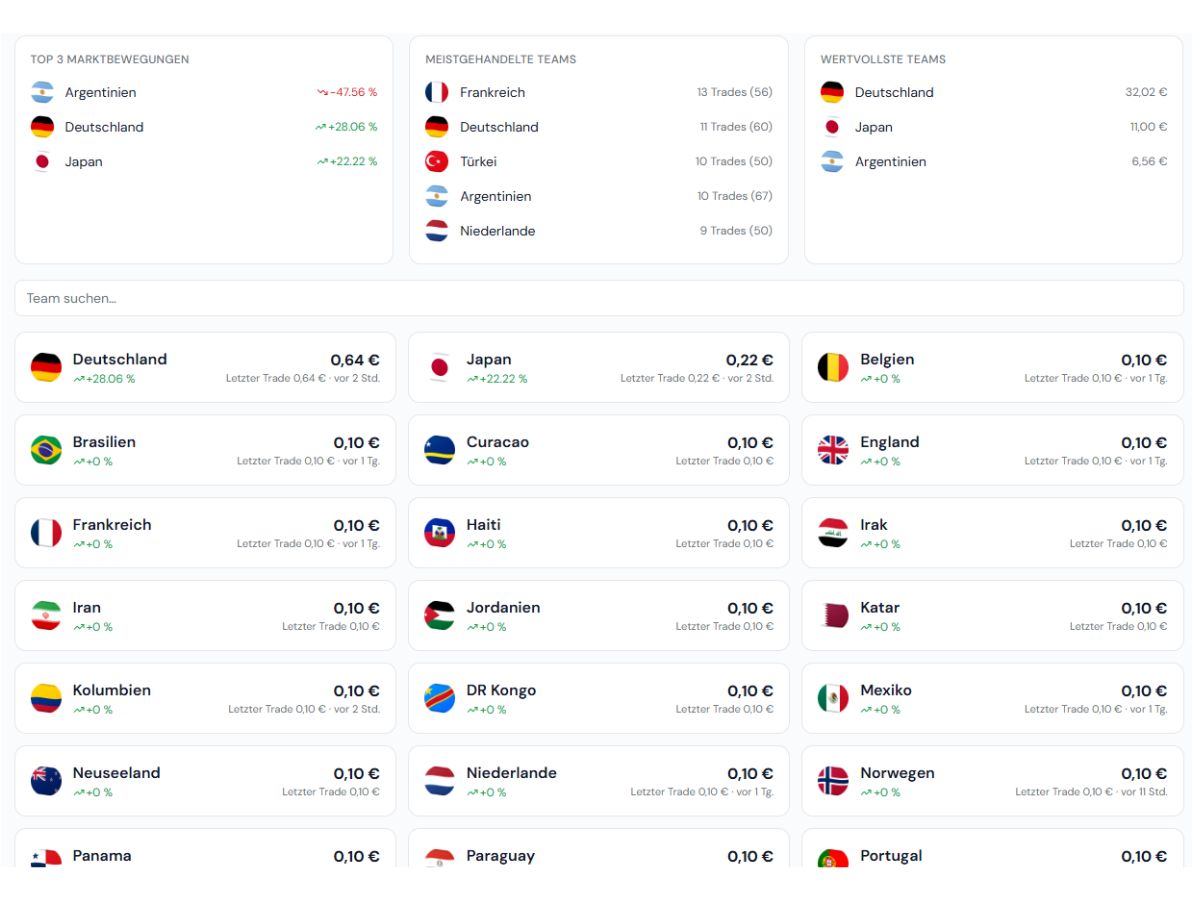Click the Iran team name

click(x=87, y=607)
